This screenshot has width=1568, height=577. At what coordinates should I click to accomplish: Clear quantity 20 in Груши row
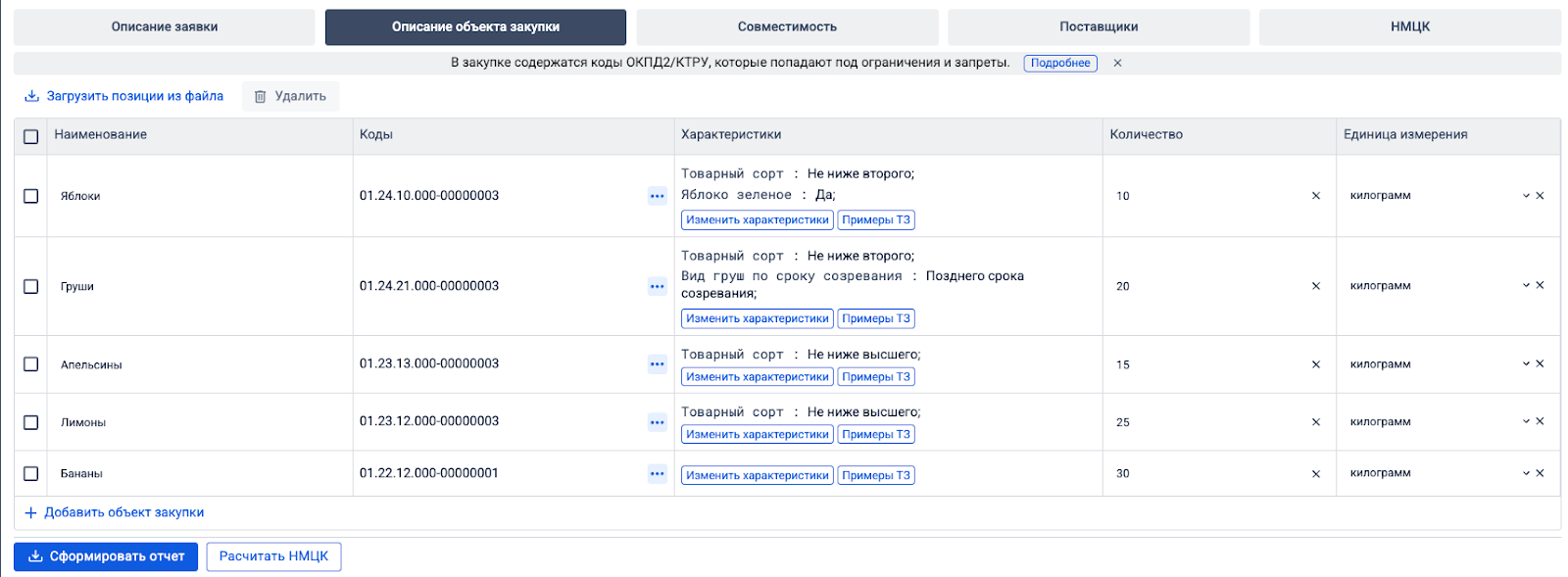pos(1315,286)
